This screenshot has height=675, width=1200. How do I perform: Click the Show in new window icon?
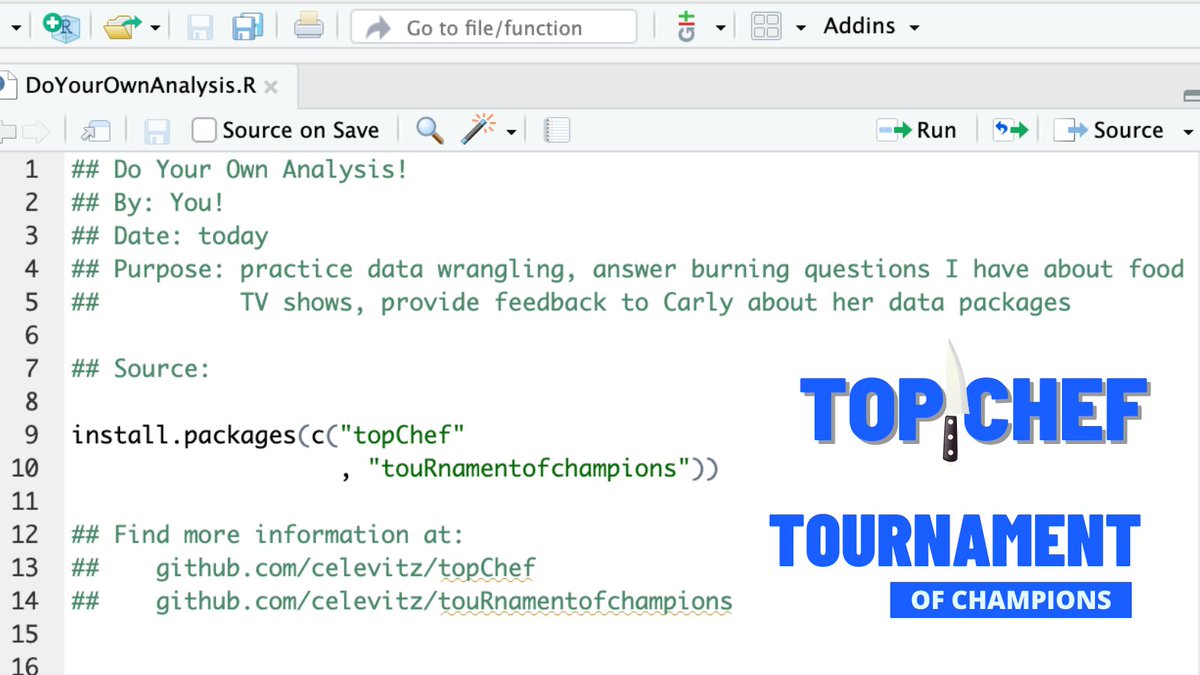pyautogui.click(x=95, y=130)
